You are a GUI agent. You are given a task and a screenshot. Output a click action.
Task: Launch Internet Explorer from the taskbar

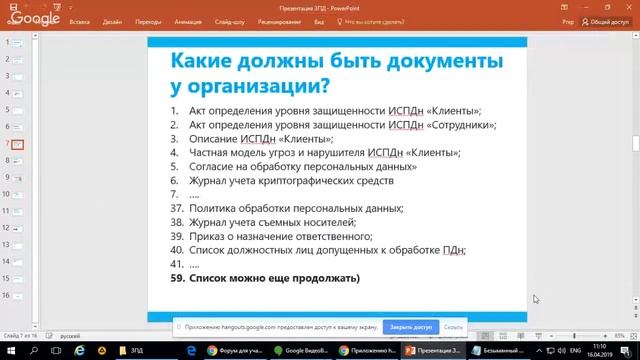(79, 351)
